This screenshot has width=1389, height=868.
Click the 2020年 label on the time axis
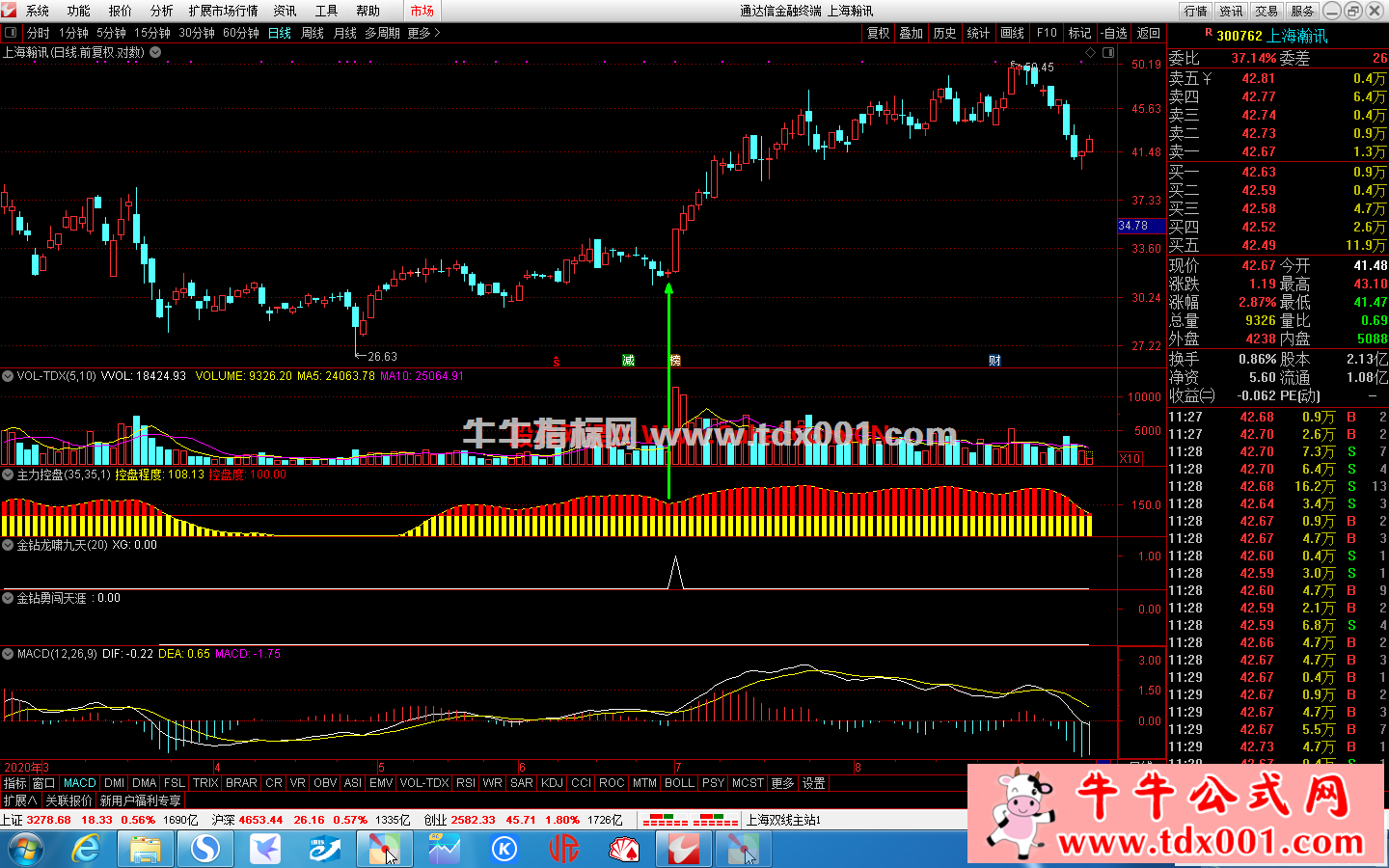(x=22, y=768)
